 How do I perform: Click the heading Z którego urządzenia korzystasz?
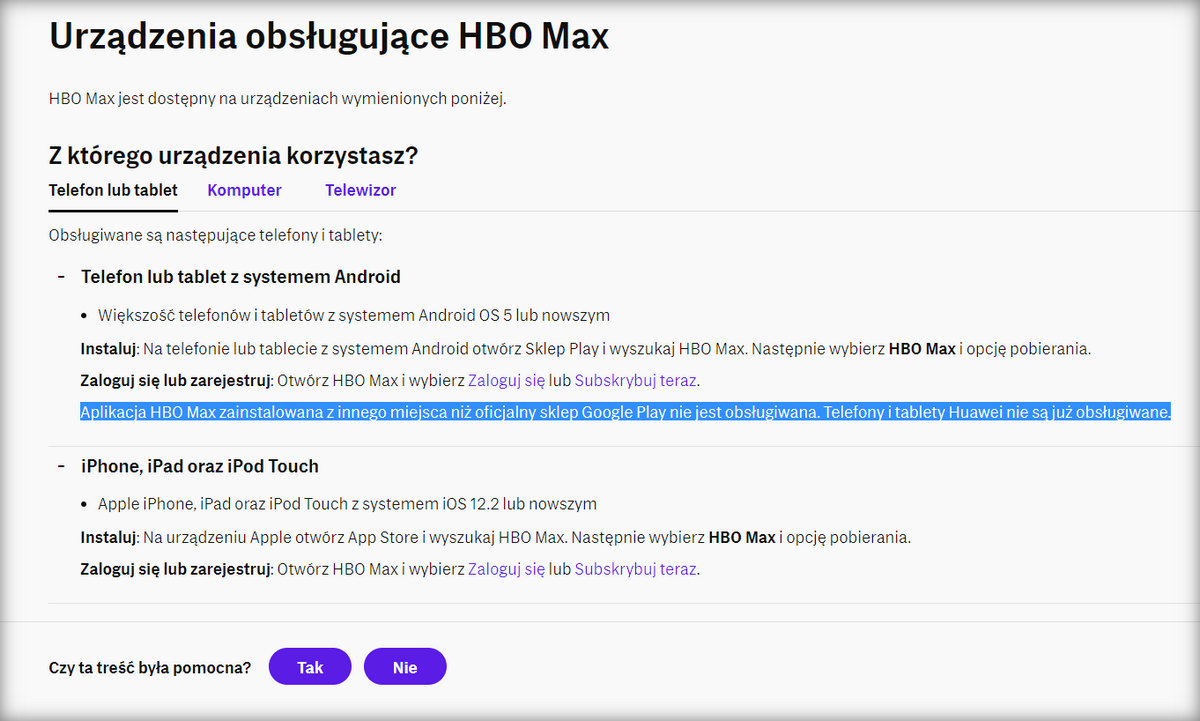233,155
